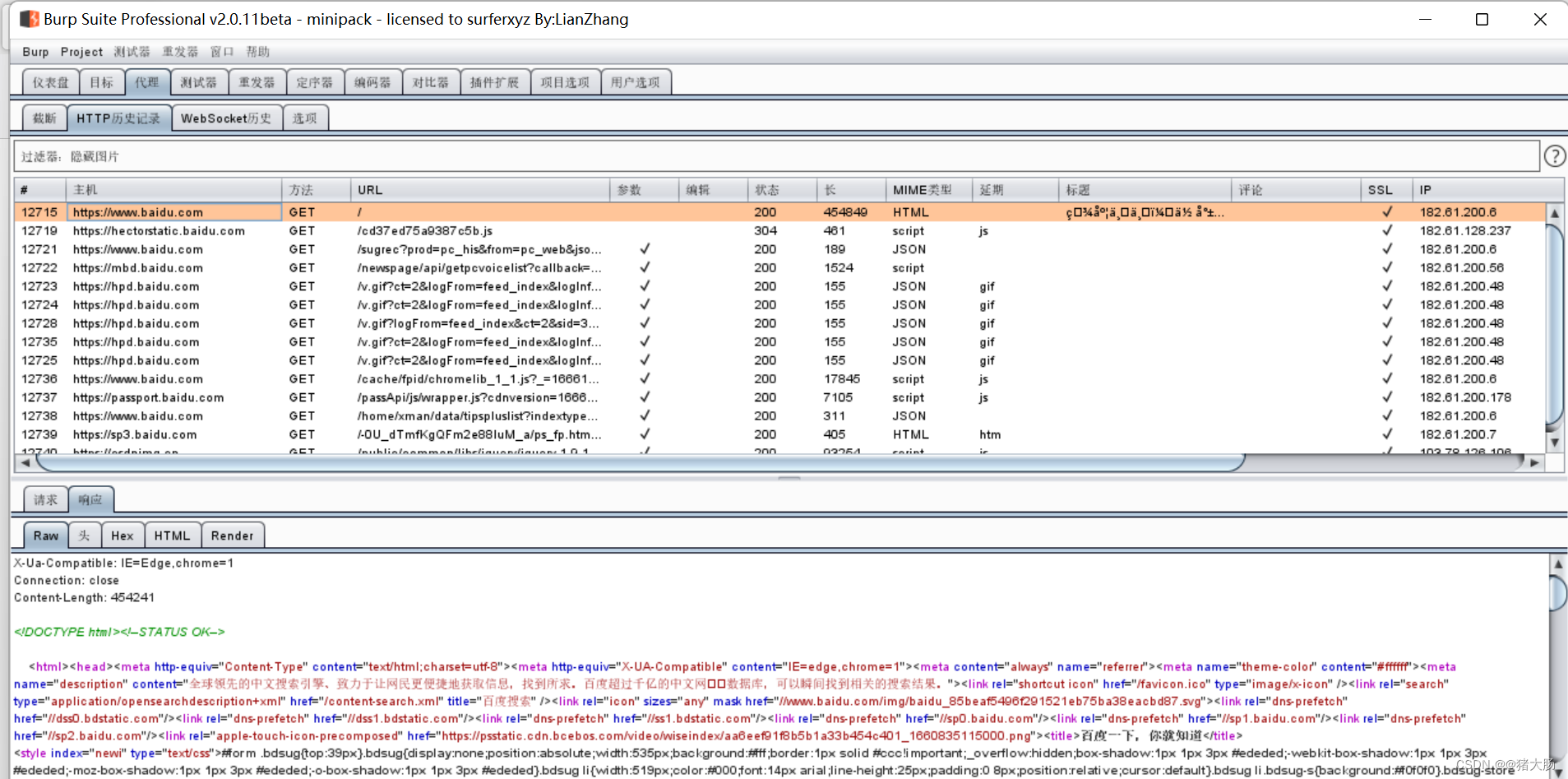Sort history by the SSL column header
The width and height of the screenshot is (1568, 779).
point(1387,190)
